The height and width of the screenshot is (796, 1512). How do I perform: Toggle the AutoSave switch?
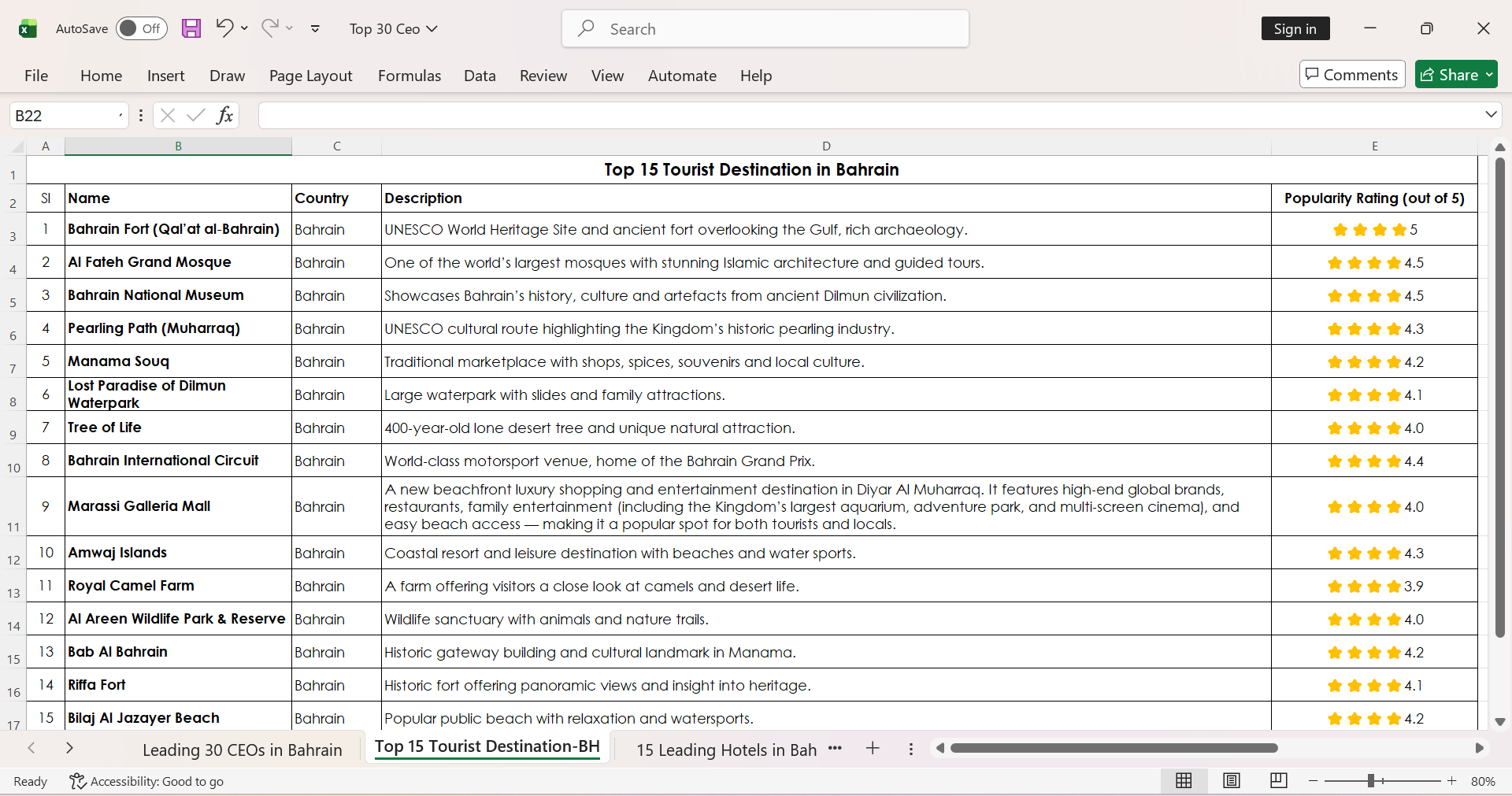pos(142,28)
